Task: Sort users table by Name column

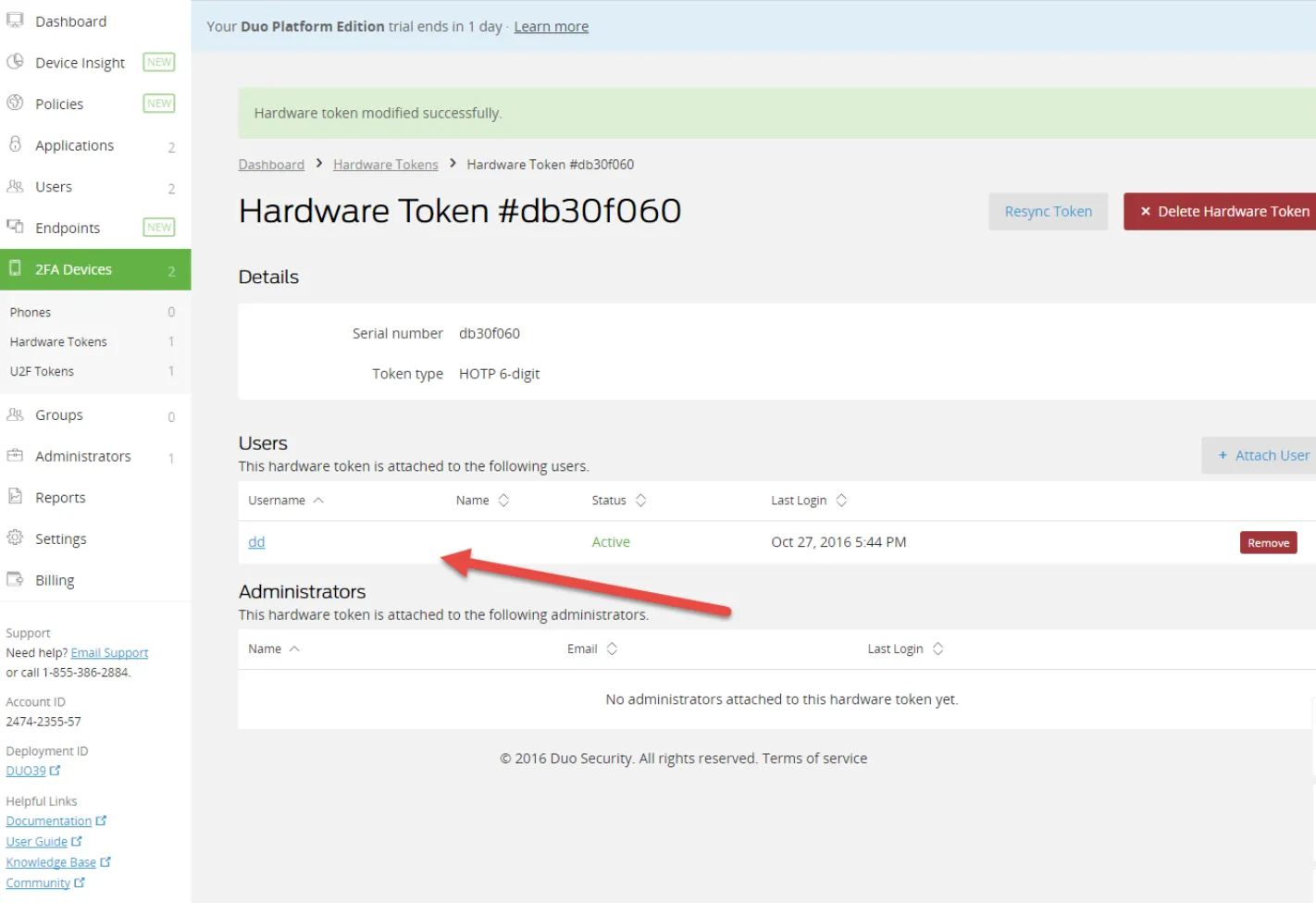Action: coord(482,501)
